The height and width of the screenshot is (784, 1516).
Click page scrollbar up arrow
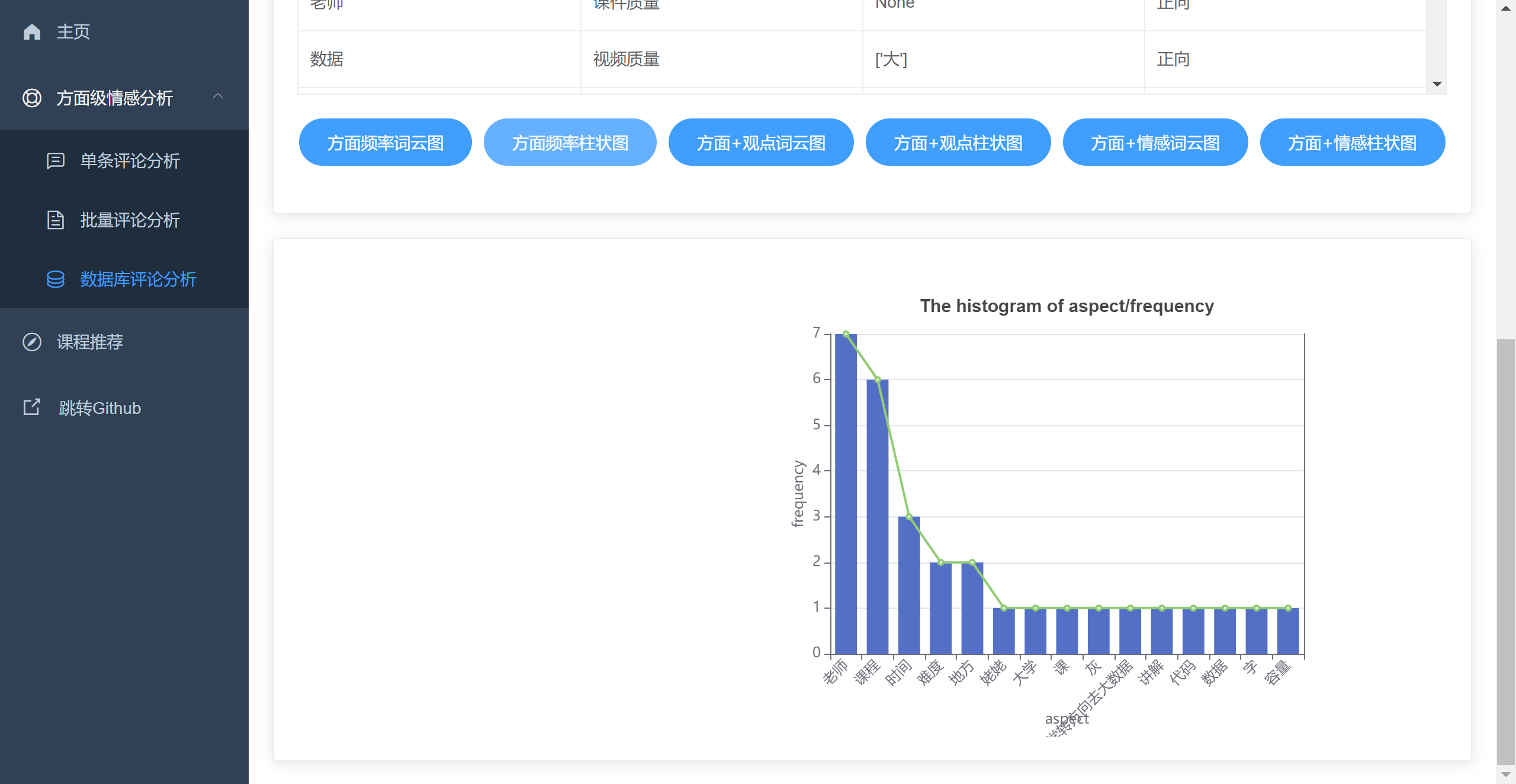tap(1505, 8)
